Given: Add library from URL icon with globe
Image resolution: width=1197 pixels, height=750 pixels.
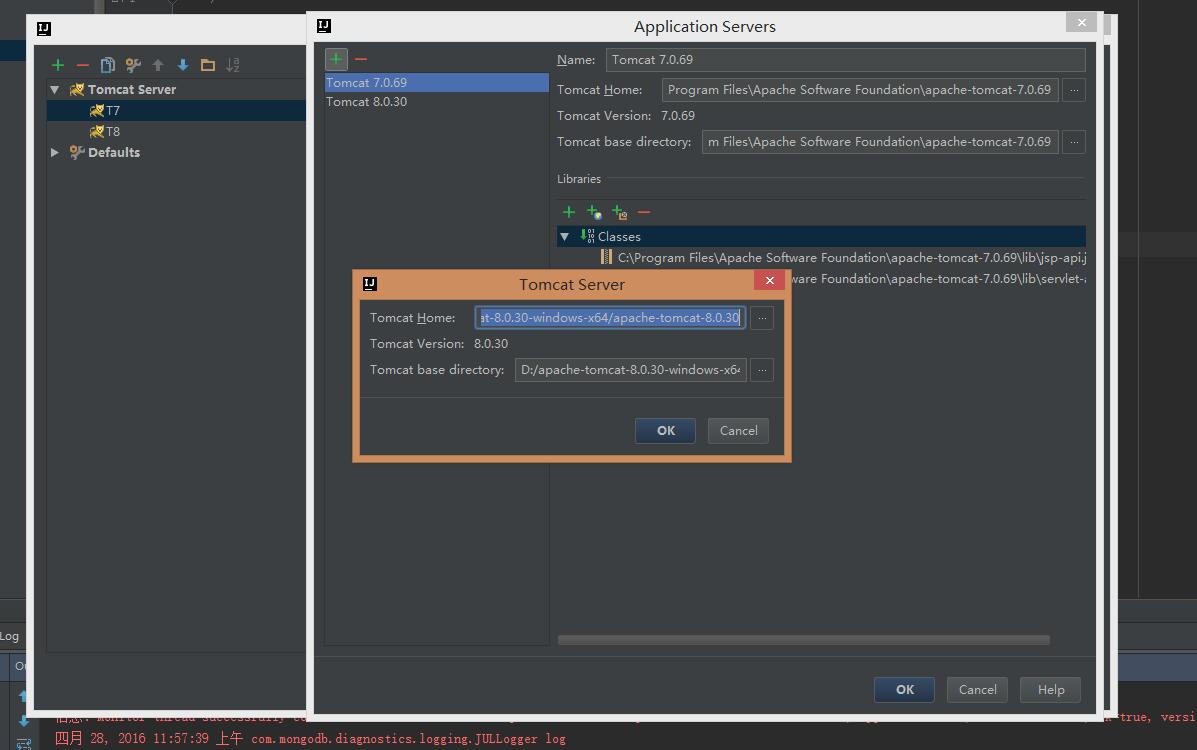Looking at the screenshot, I should click(x=594, y=212).
